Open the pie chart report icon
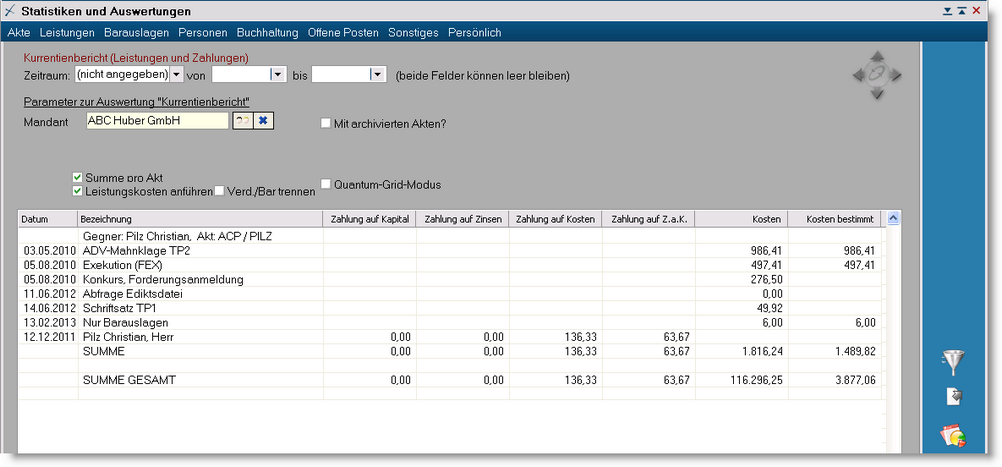 pos(953,436)
